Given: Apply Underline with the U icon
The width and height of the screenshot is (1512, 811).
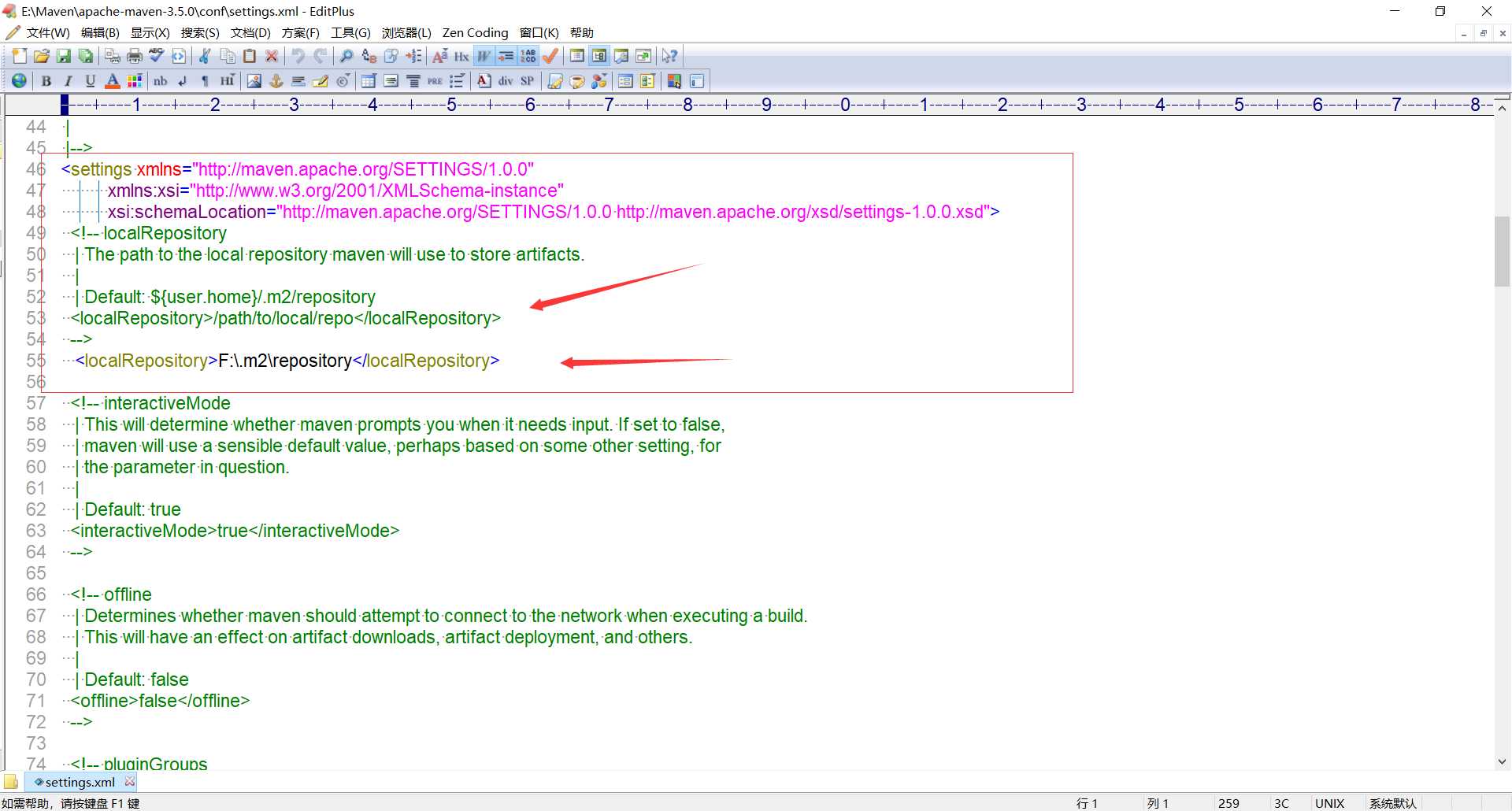Looking at the screenshot, I should (91, 80).
